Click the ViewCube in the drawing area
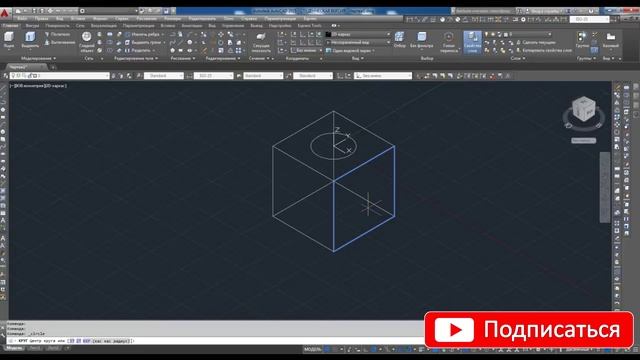Viewport: 640px width, 360px height. (584, 109)
